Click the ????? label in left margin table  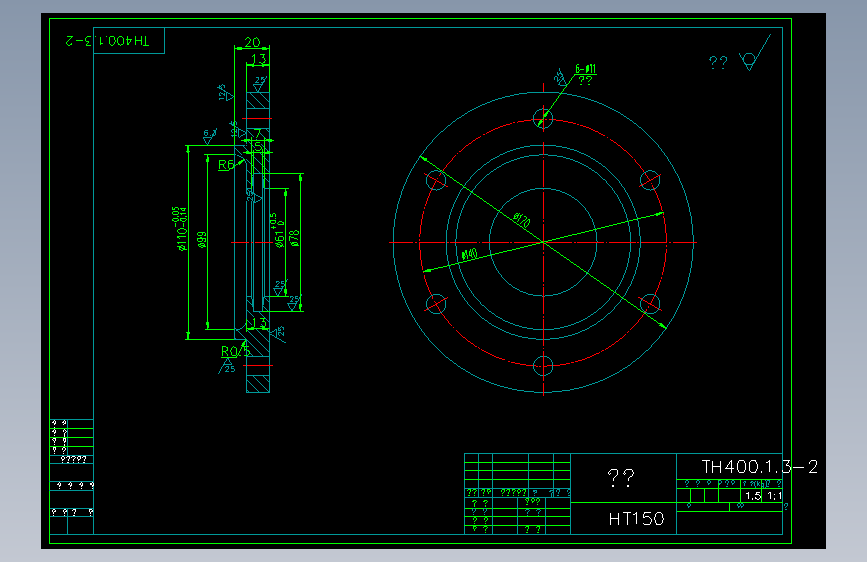(x=73, y=459)
